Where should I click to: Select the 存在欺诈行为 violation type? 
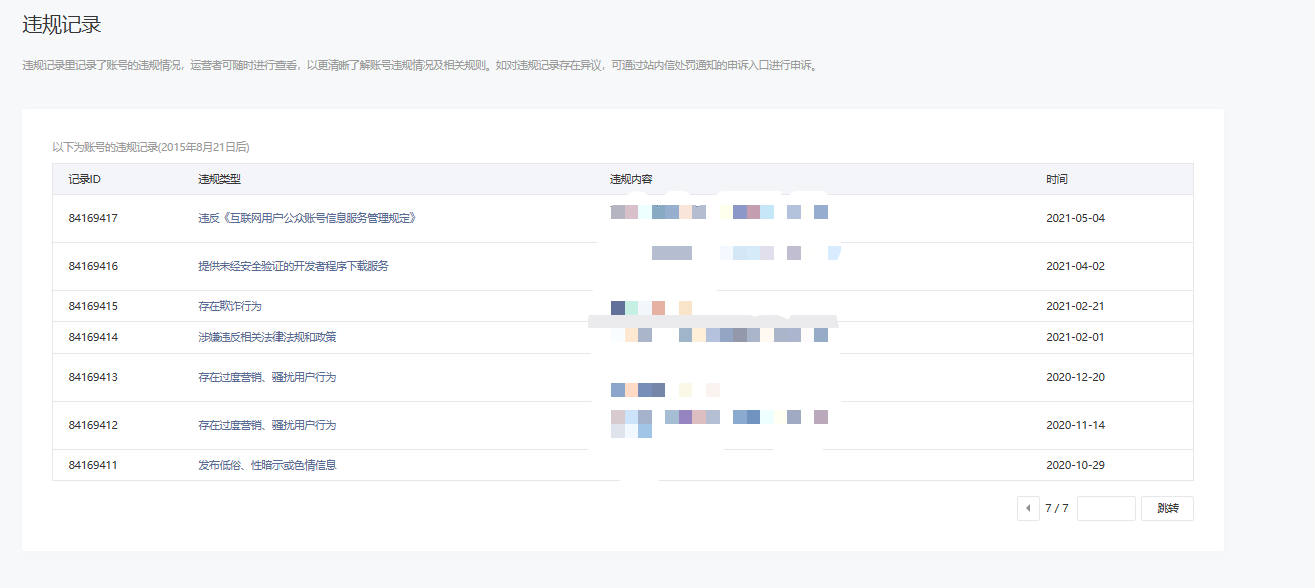point(230,306)
